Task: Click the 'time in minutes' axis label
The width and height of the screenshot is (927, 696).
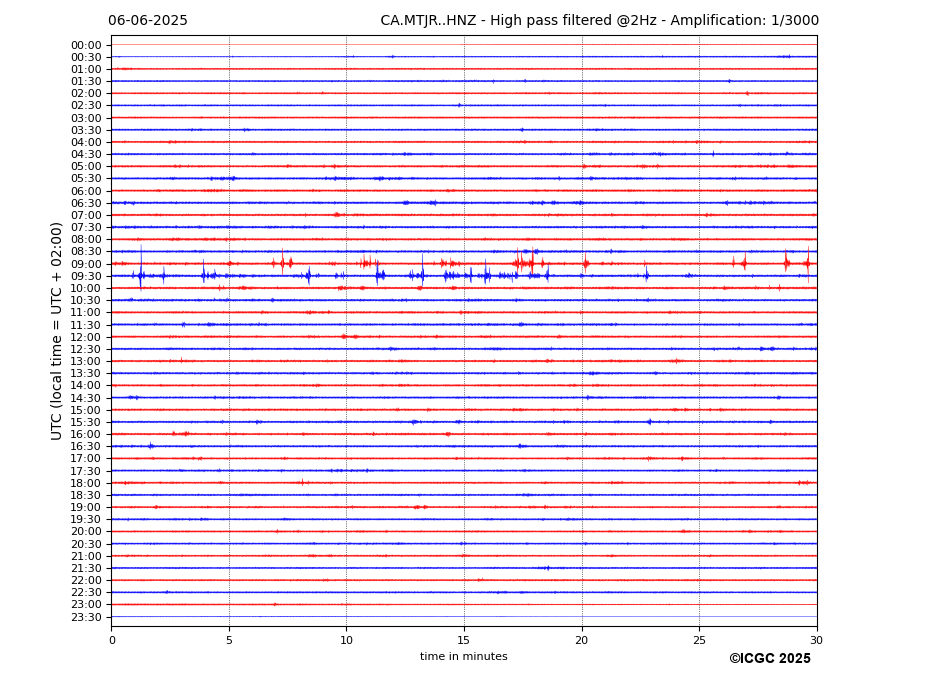Action: click(x=464, y=656)
